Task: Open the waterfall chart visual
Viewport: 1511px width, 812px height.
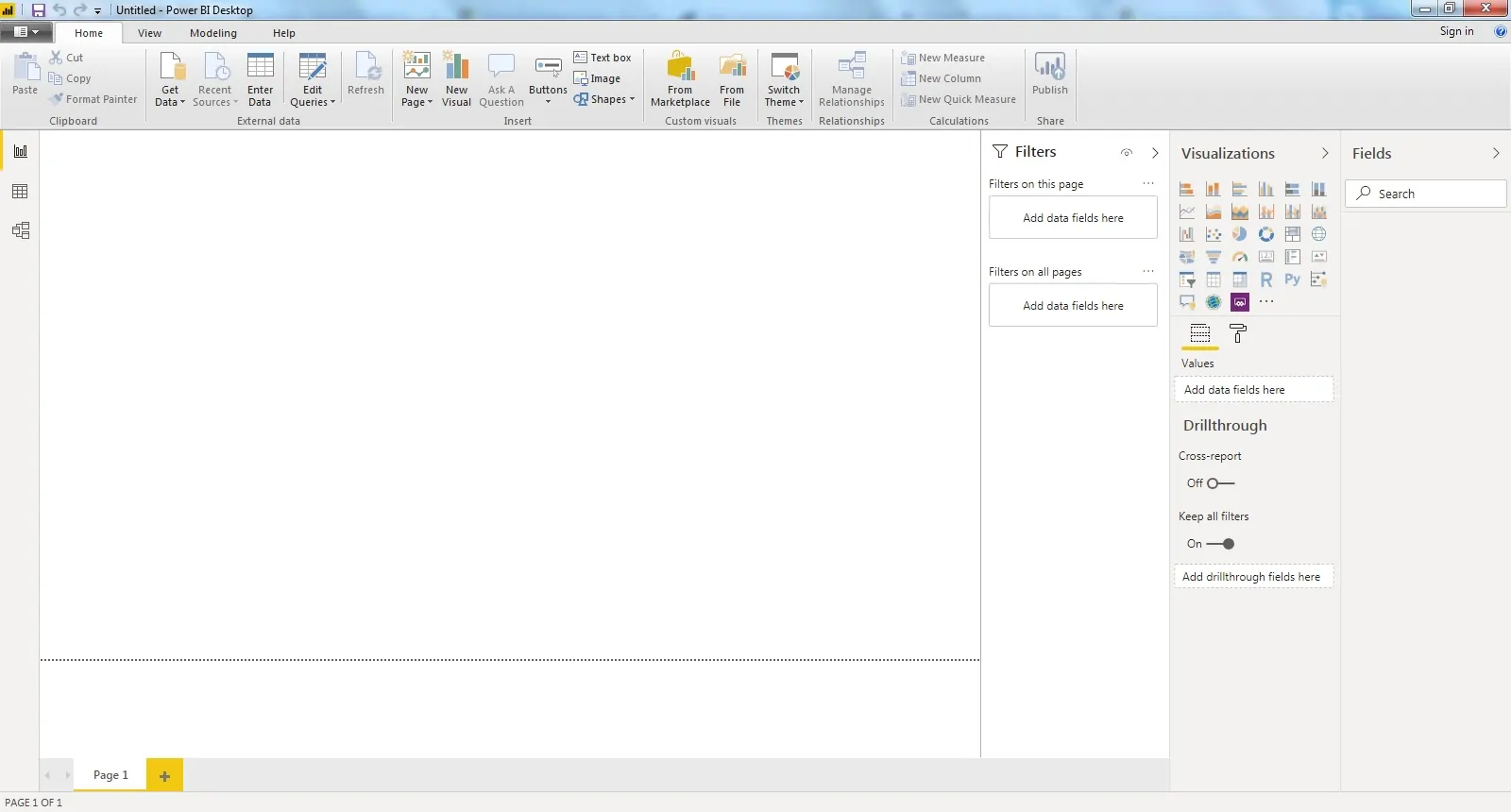Action: point(1187,234)
